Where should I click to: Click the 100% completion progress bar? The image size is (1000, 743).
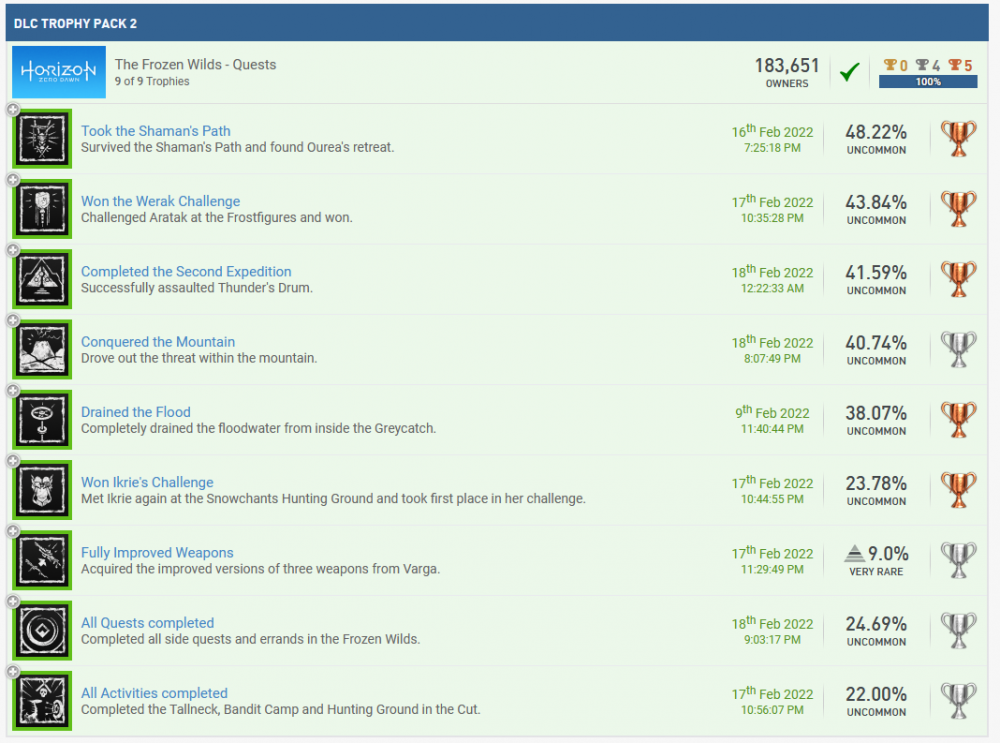[x=928, y=81]
